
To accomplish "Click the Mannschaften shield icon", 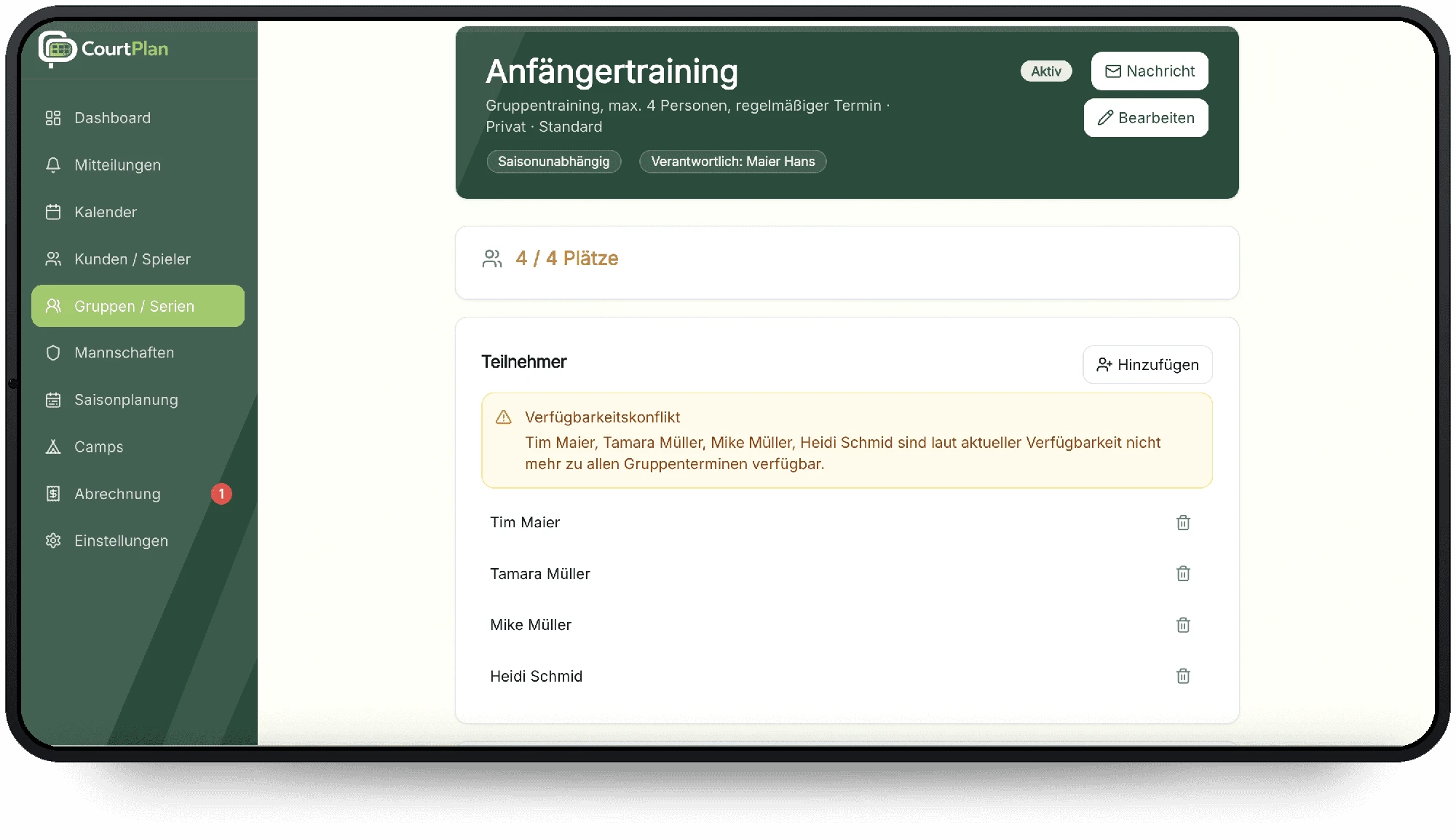I will (x=53, y=352).
